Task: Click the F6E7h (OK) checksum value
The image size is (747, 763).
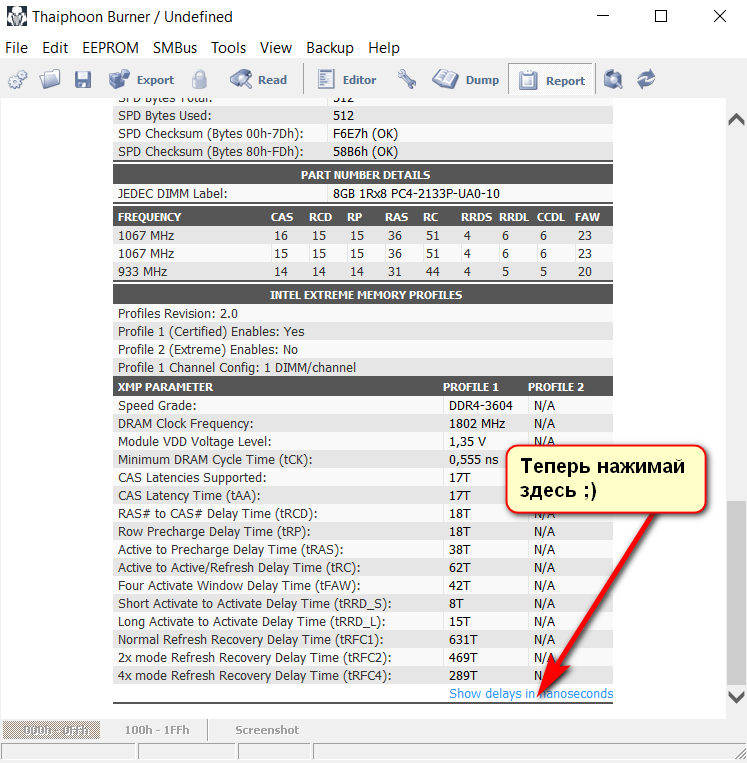Action: point(365,134)
